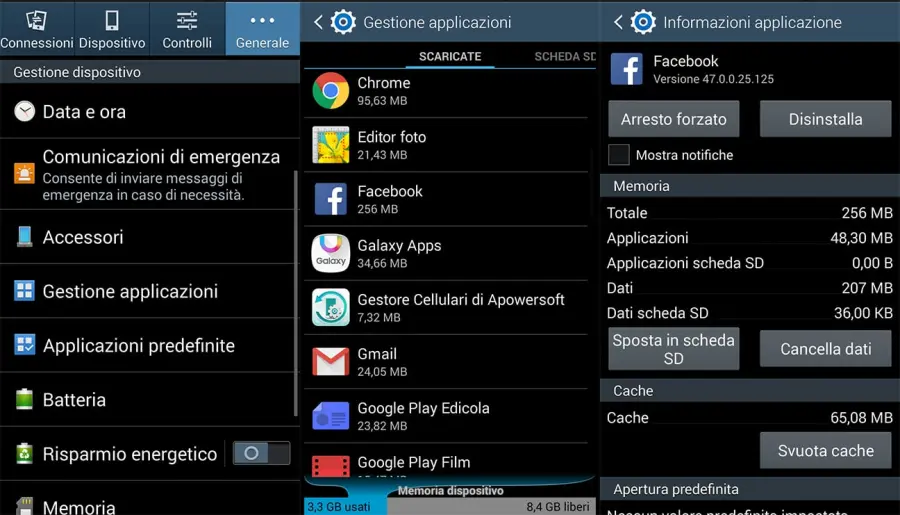Click the Memoria dispositivo usage bar
The height and width of the screenshot is (515, 900).
[450, 506]
